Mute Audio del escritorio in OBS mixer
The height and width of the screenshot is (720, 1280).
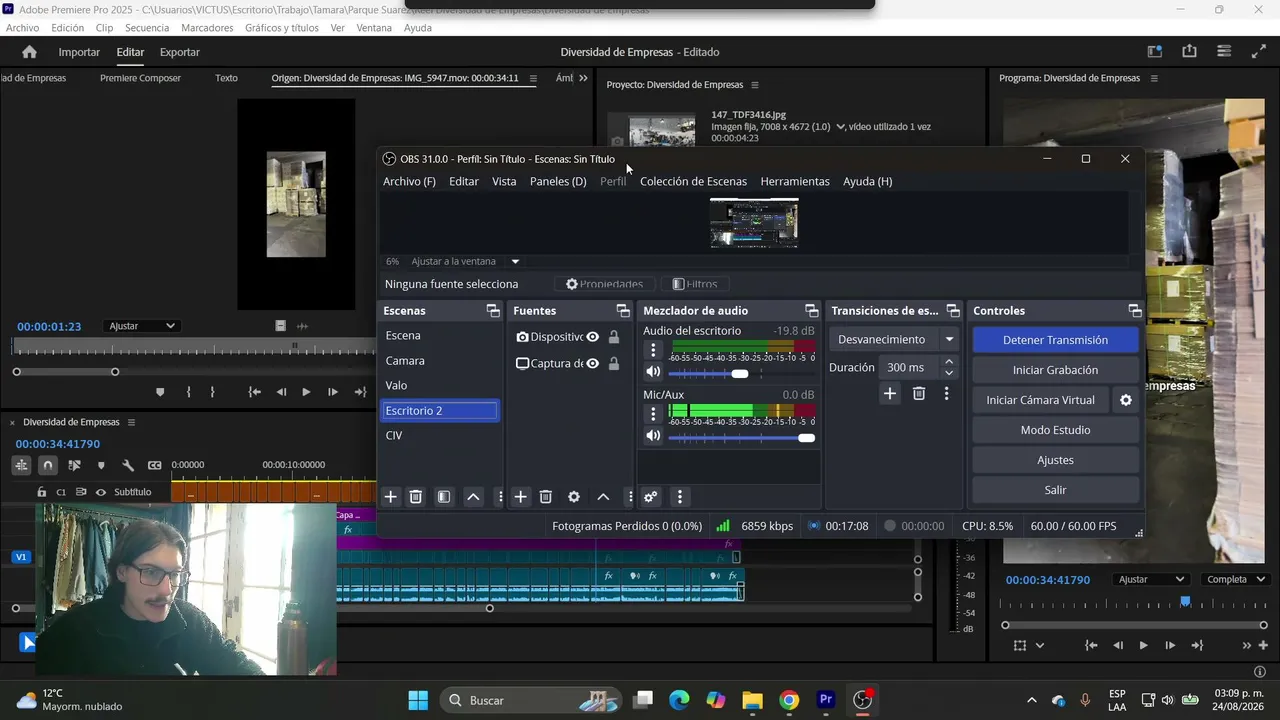pyautogui.click(x=653, y=372)
